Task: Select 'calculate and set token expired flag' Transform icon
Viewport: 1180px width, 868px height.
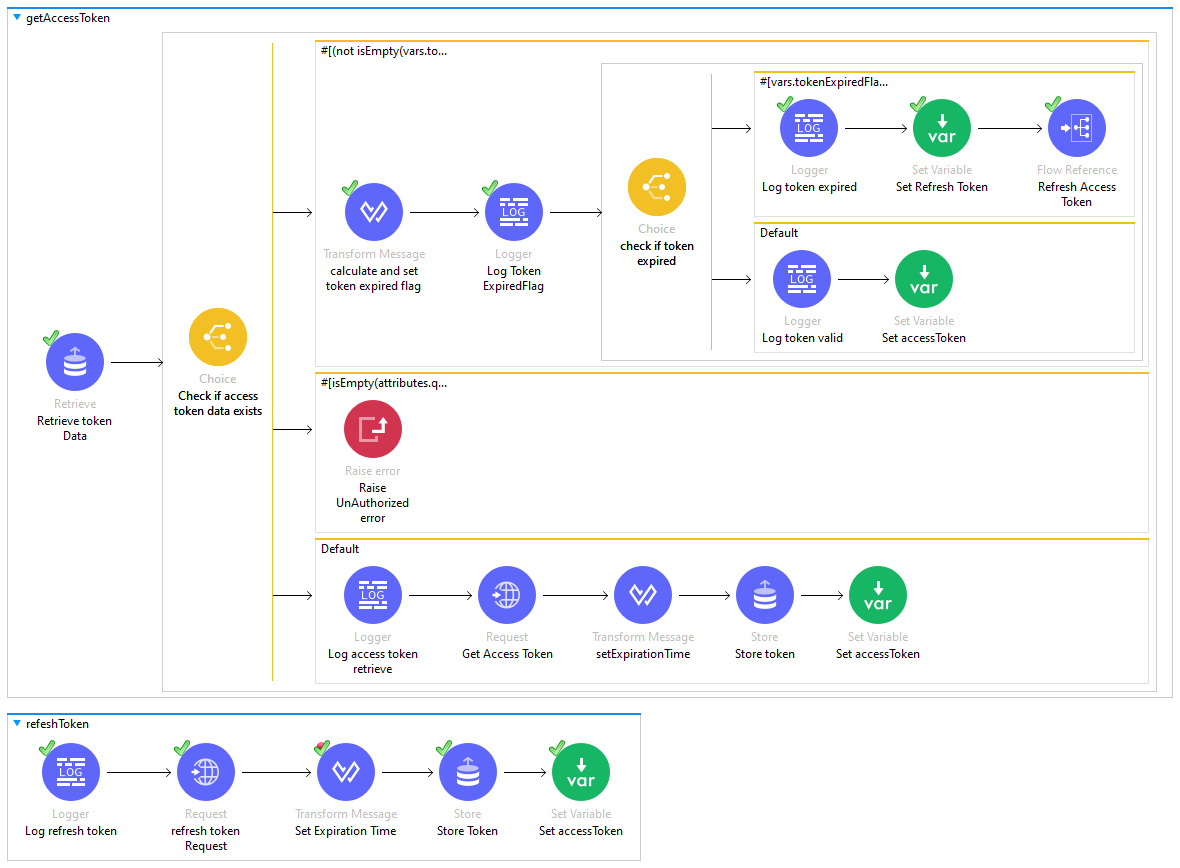Action: [373, 212]
